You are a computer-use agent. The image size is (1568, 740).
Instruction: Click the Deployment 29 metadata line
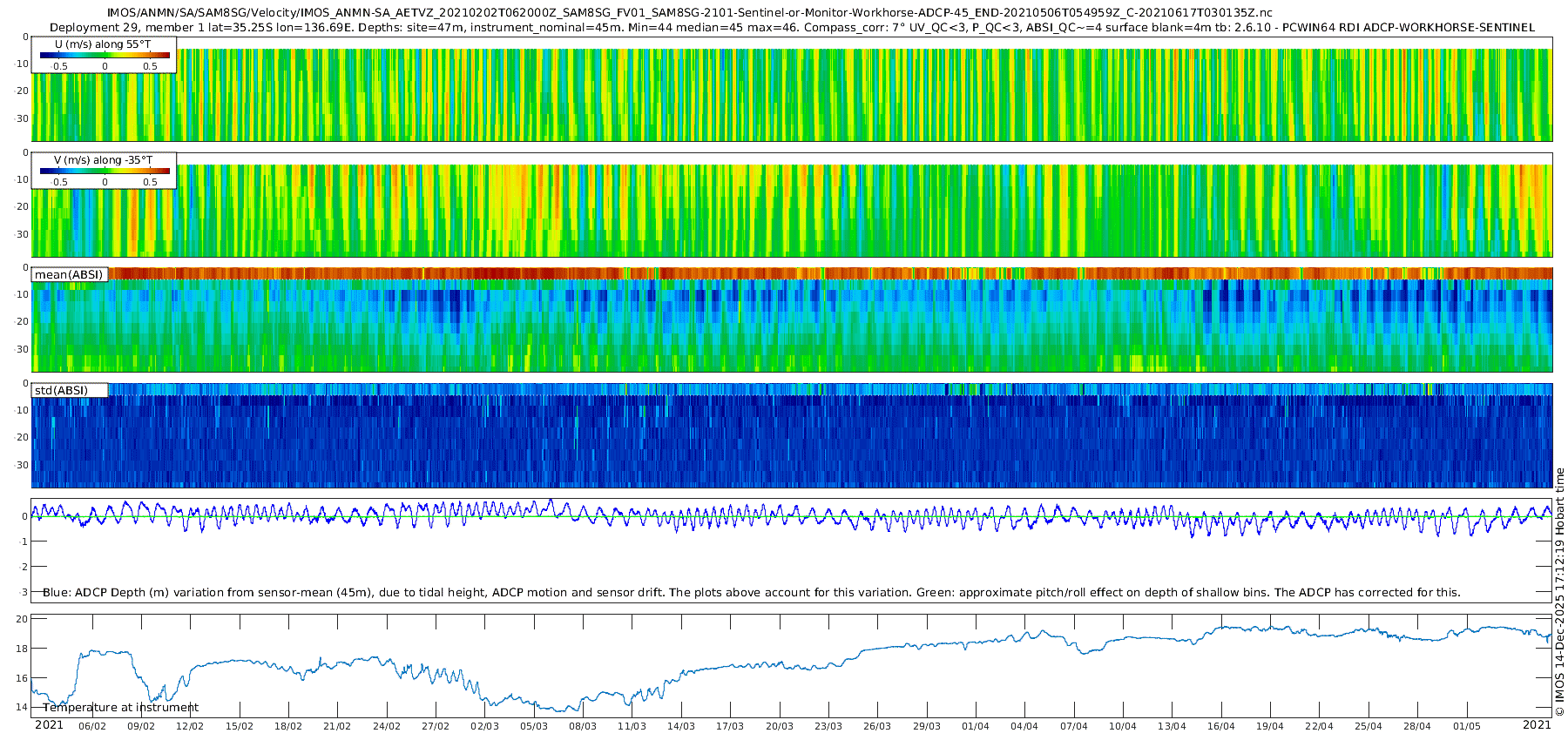click(x=791, y=27)
